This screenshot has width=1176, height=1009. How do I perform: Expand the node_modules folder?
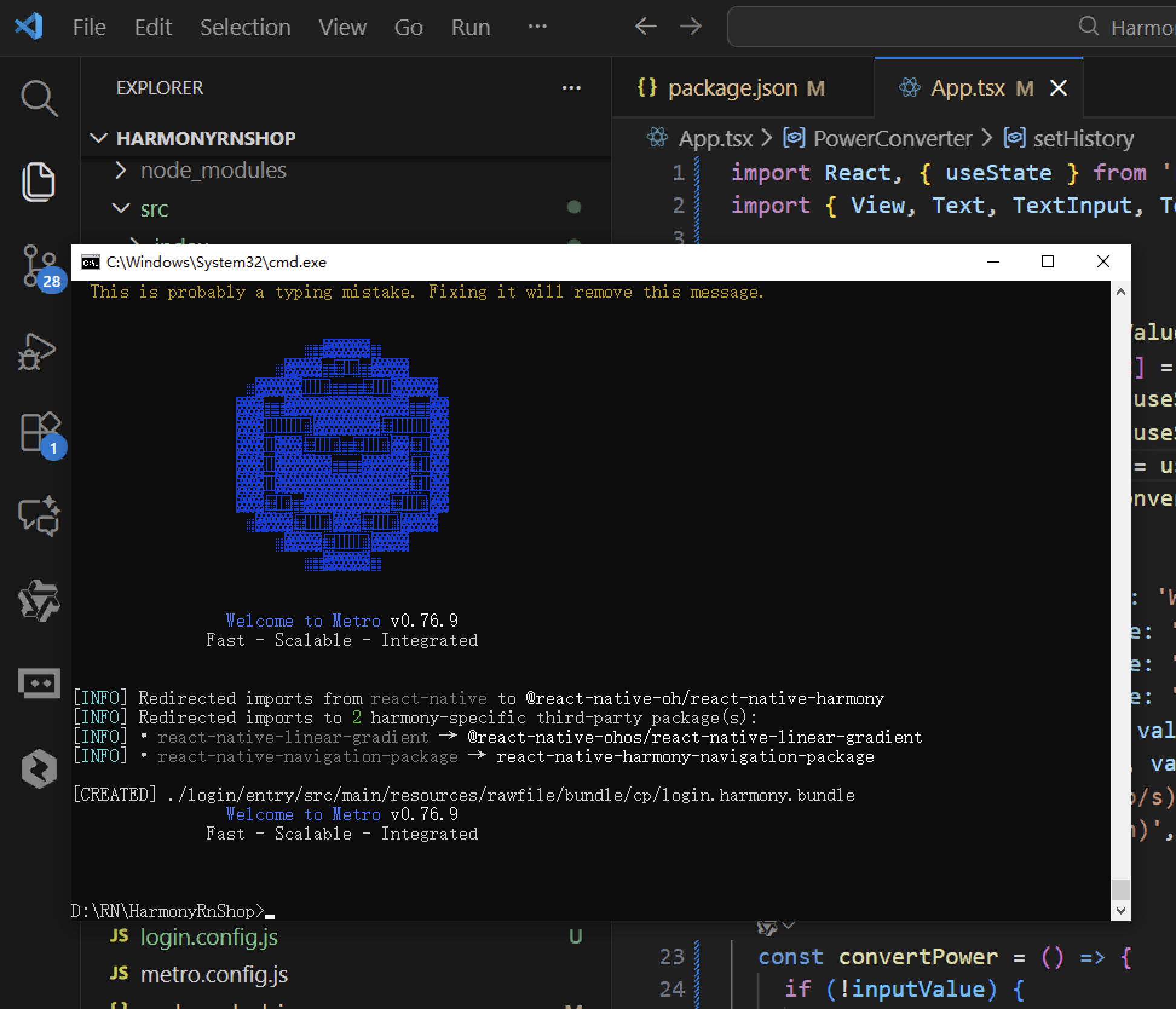pos(213,171)
